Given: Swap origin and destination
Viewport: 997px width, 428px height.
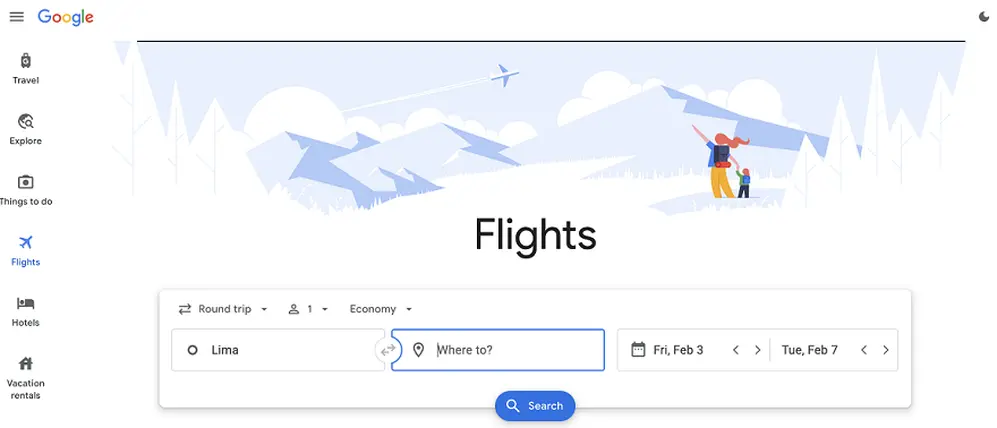Looking at the screenshot, I should (388, 350).
